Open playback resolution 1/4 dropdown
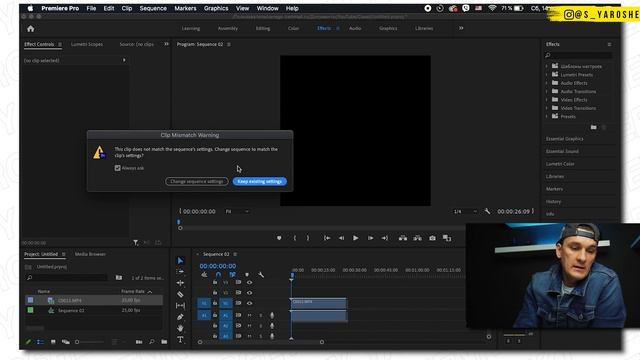This screenshot has height=360, width=640. [x=465, y=211]
